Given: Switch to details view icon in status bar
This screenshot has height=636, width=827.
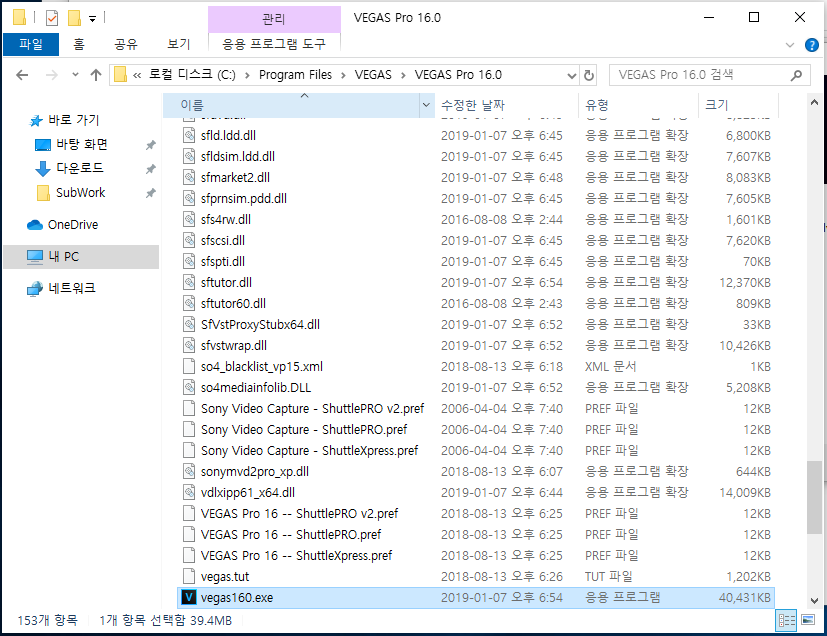Looking at the screenshot, I should pyautogui.click(x=786, y=620).
